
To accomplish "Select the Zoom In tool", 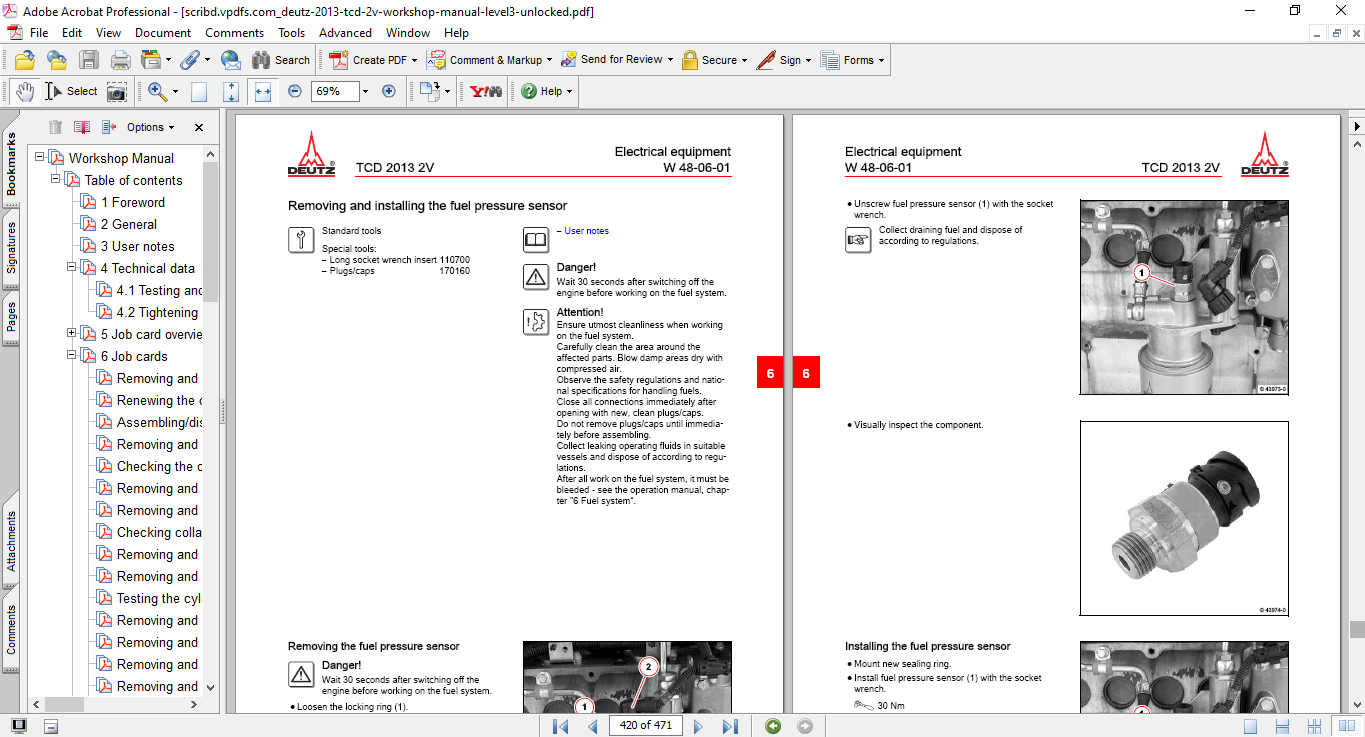I will click(x=158, y=91).
